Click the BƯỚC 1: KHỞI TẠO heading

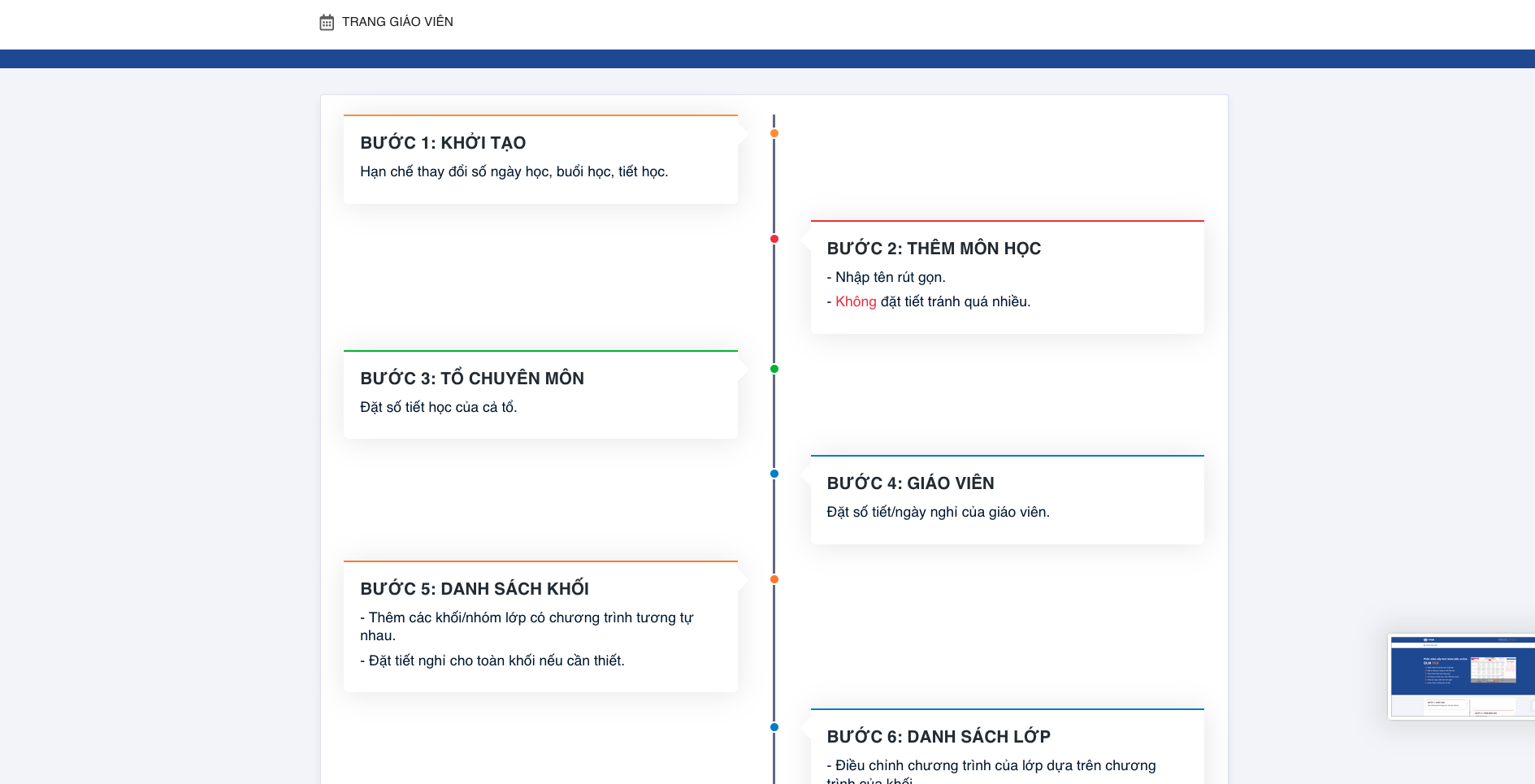(443, 143)
